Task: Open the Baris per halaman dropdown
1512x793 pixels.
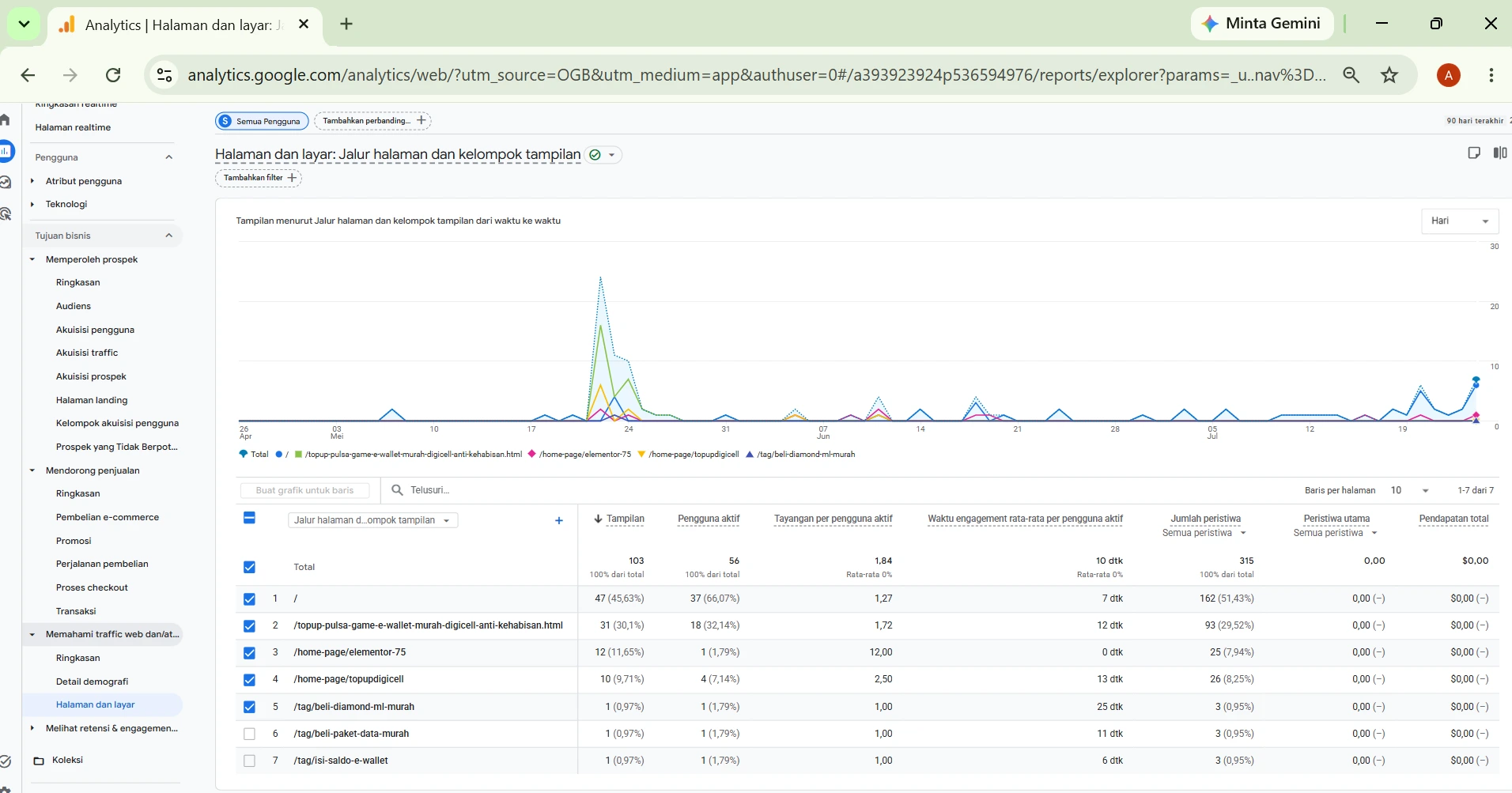Action: click(x=1410, y=490)
